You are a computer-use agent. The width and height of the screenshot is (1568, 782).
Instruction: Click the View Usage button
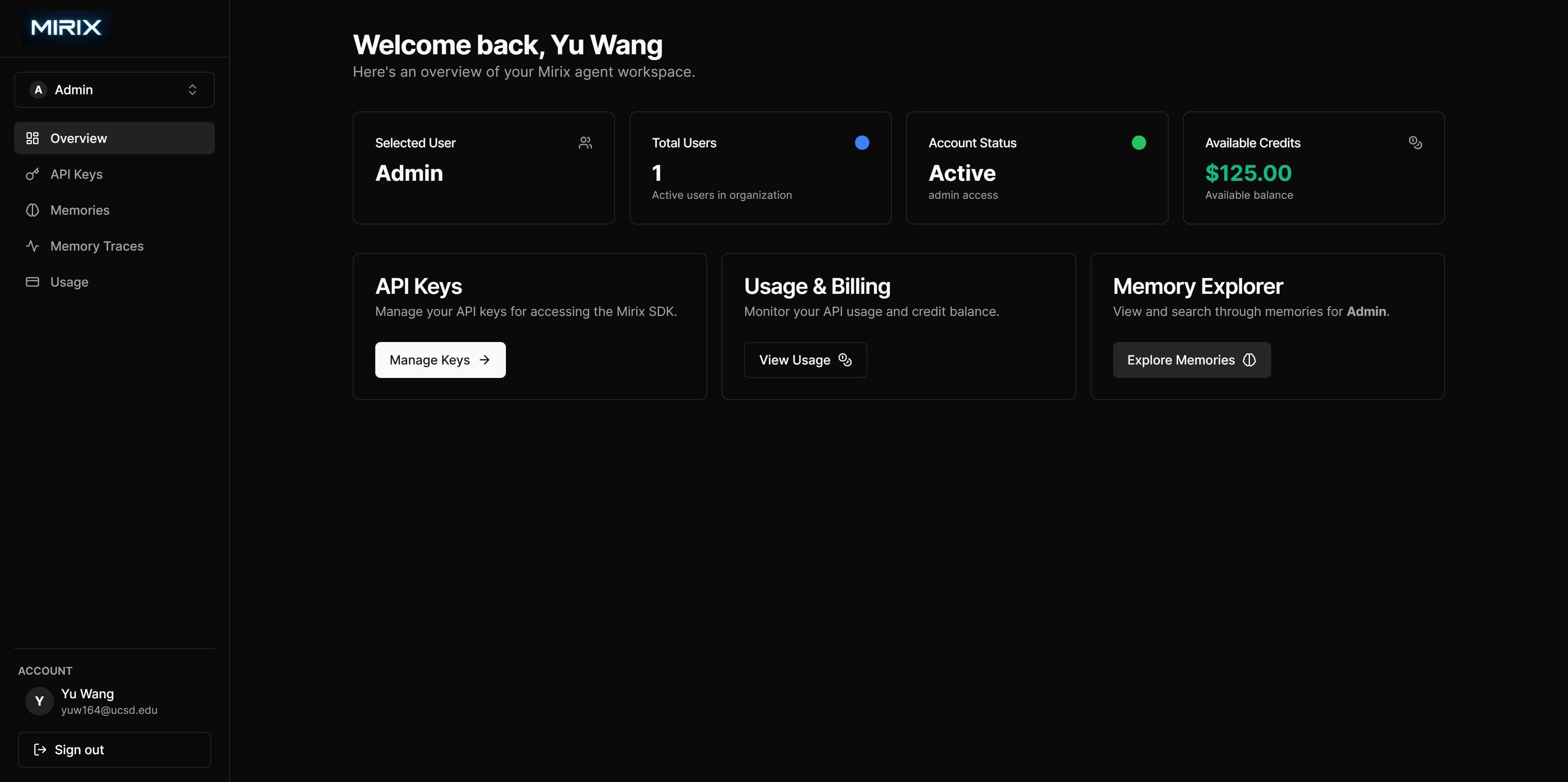(x=805, y=360)
